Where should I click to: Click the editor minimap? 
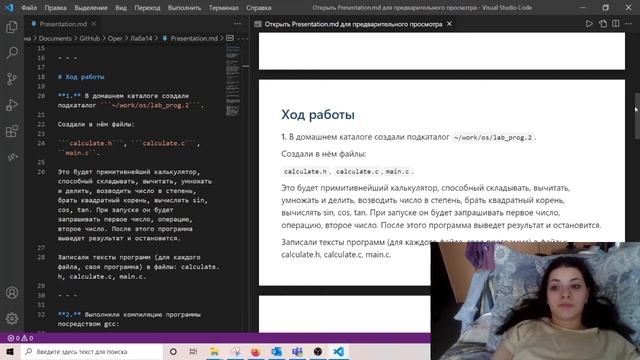(233, 81)
